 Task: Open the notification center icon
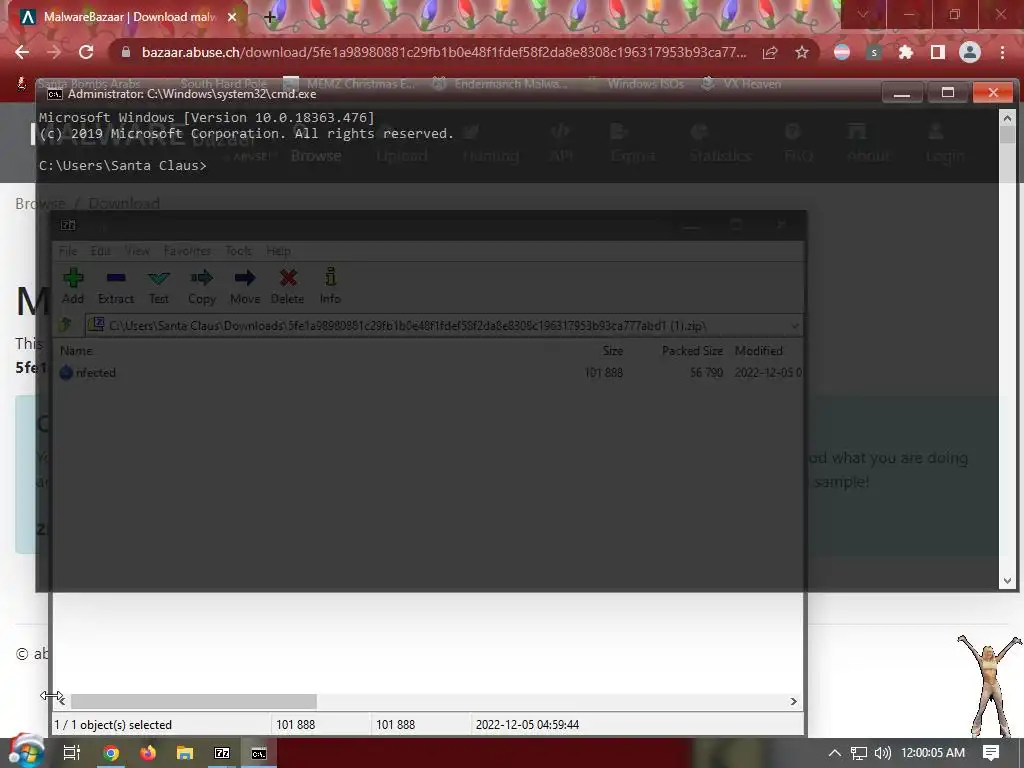point(991,753)
